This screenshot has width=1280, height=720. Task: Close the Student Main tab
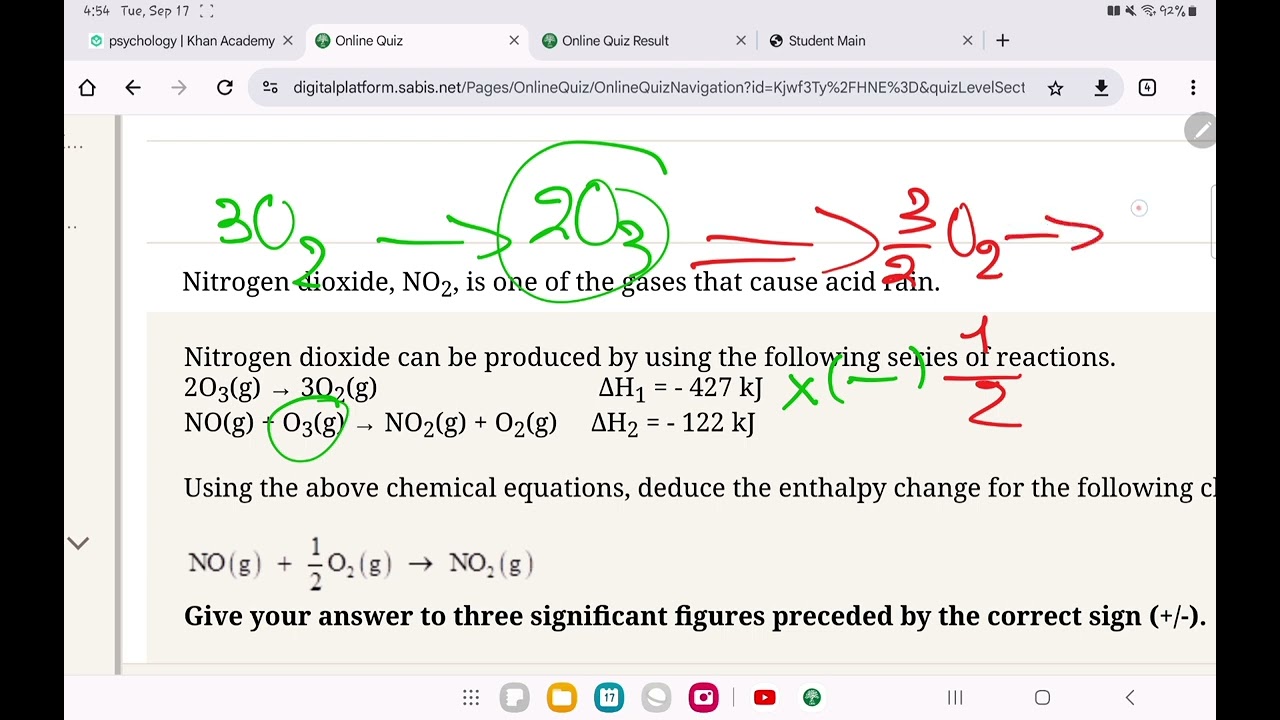click(967, 41)
